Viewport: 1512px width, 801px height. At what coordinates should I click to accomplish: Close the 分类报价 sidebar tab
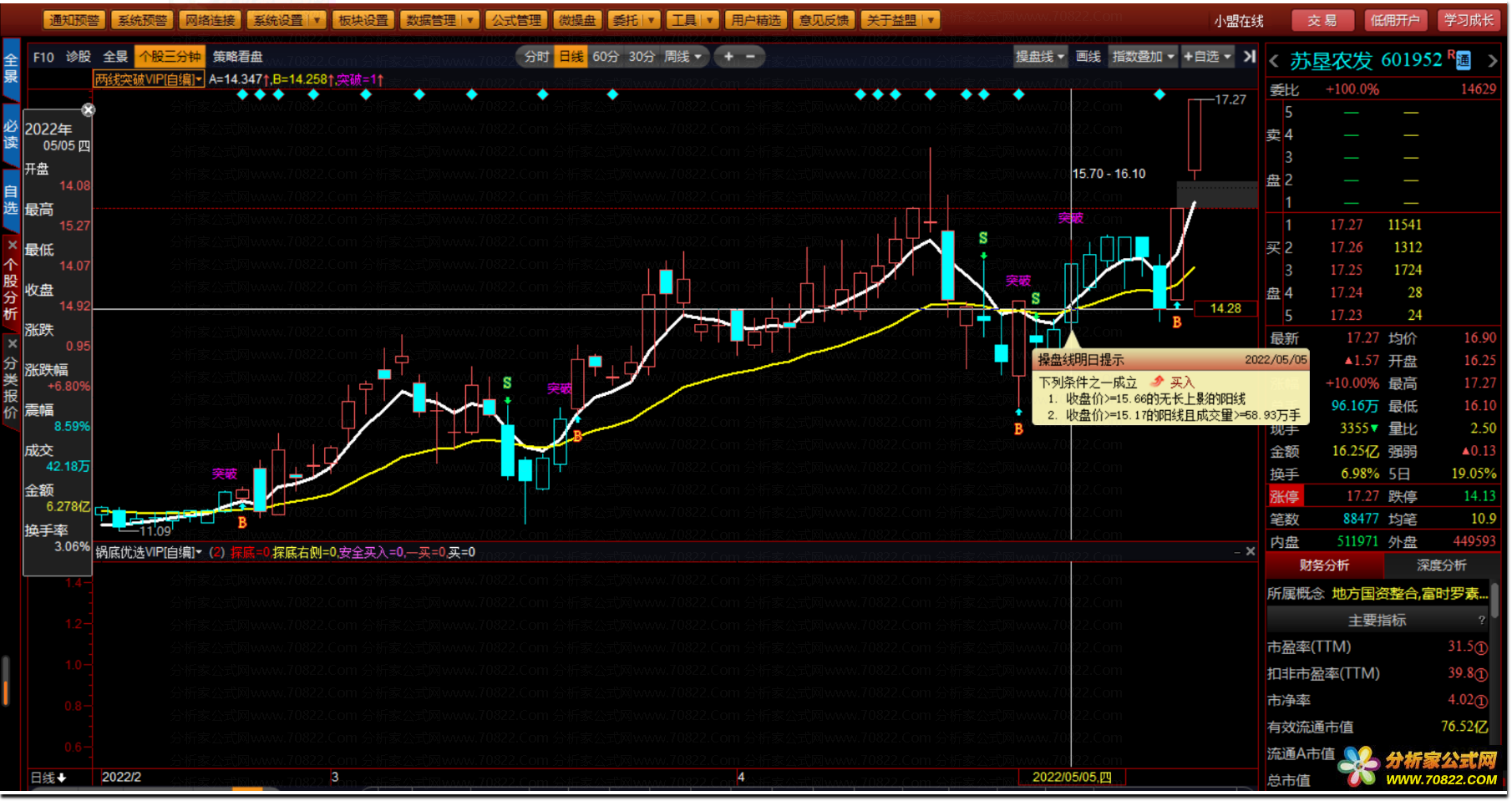coord(12,343)
